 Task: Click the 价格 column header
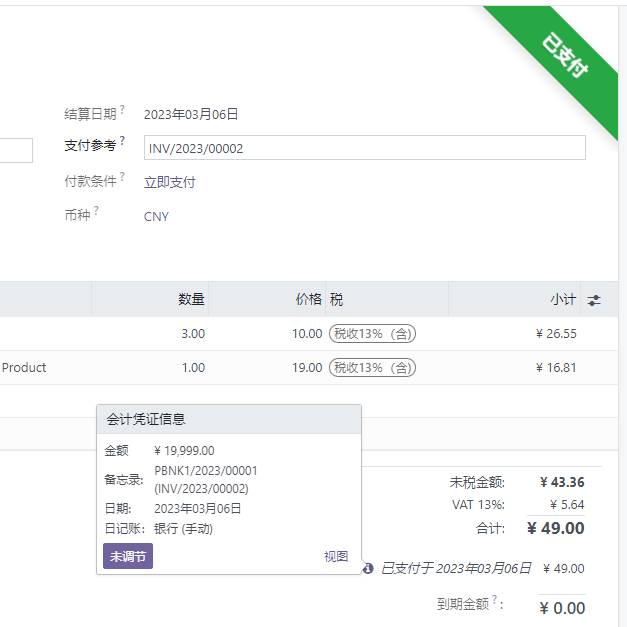pos(308,299)
